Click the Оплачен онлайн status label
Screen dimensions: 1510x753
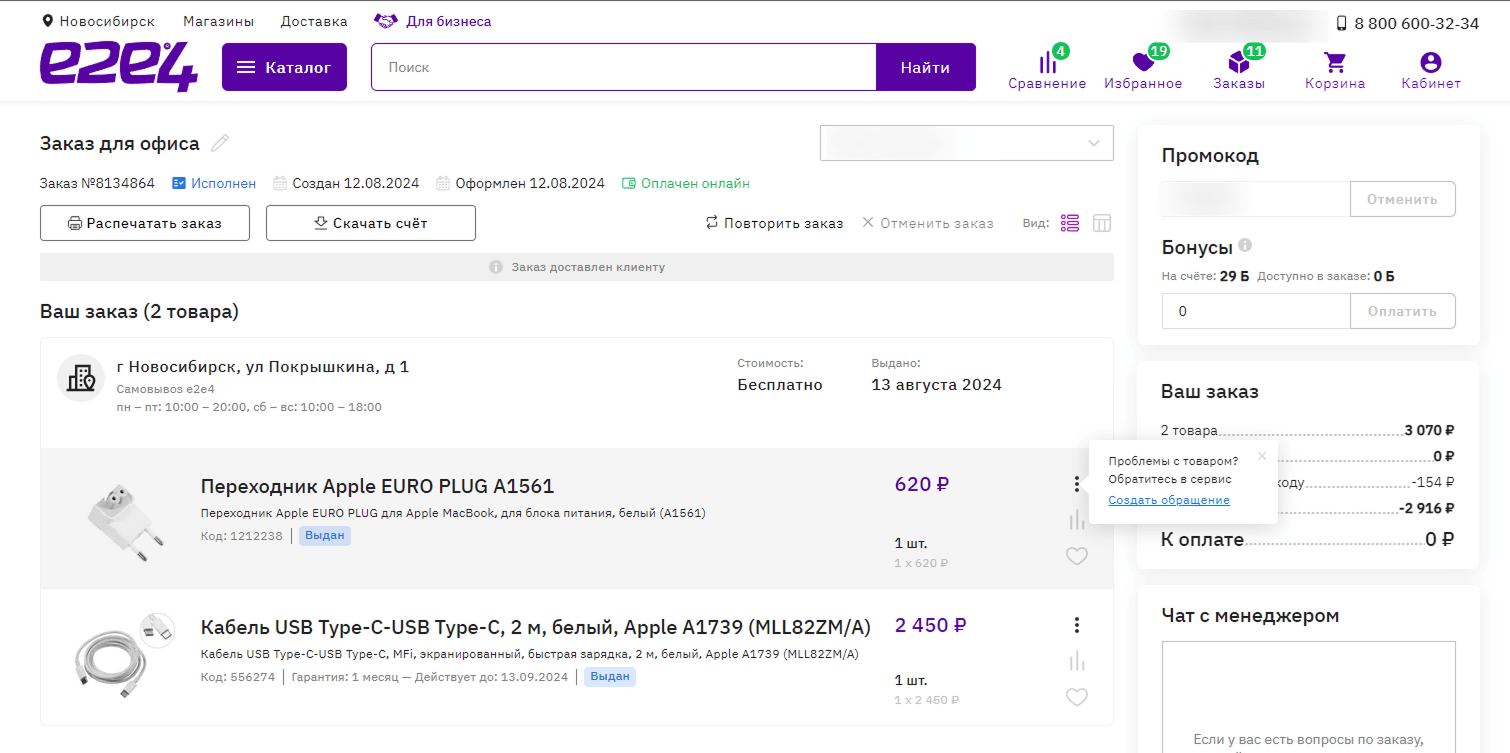pyautogui.click(x=686, y=183)
